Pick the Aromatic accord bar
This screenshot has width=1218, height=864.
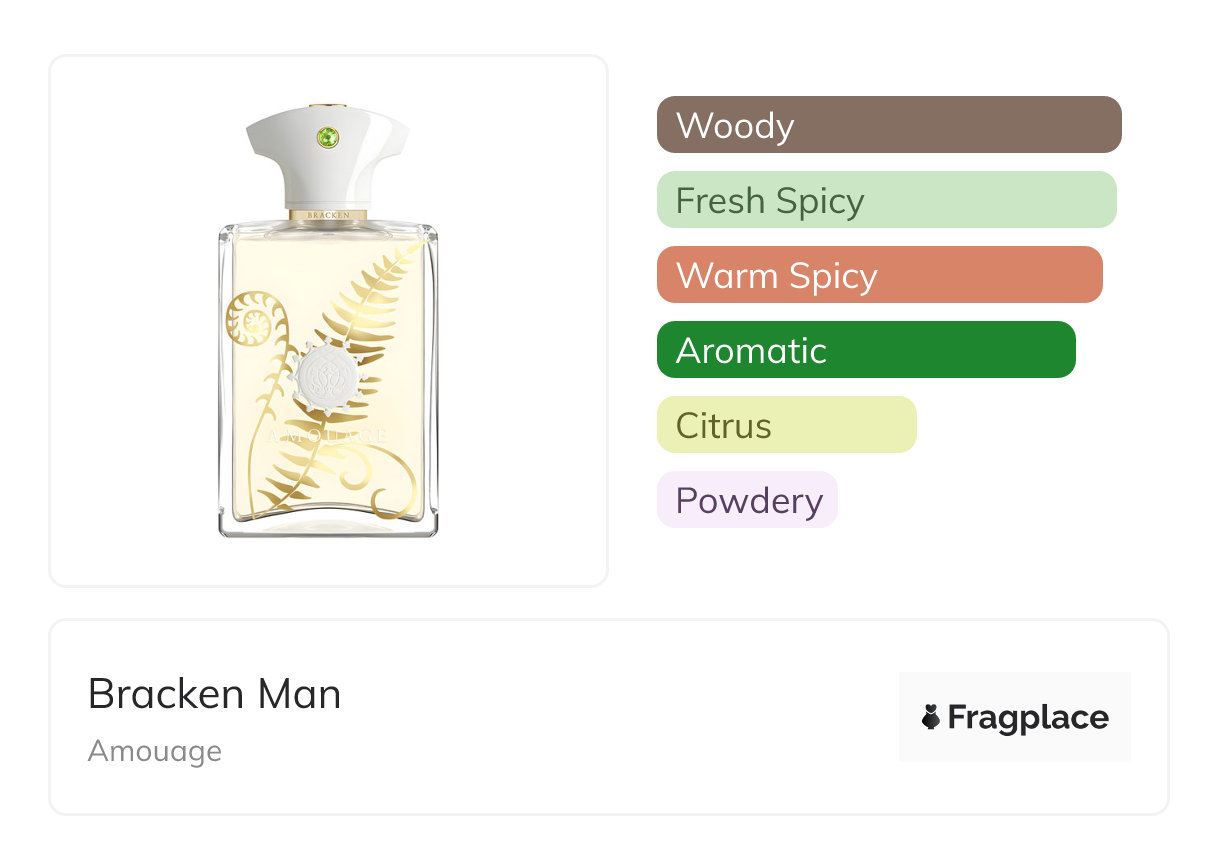[x=865, y=350]
